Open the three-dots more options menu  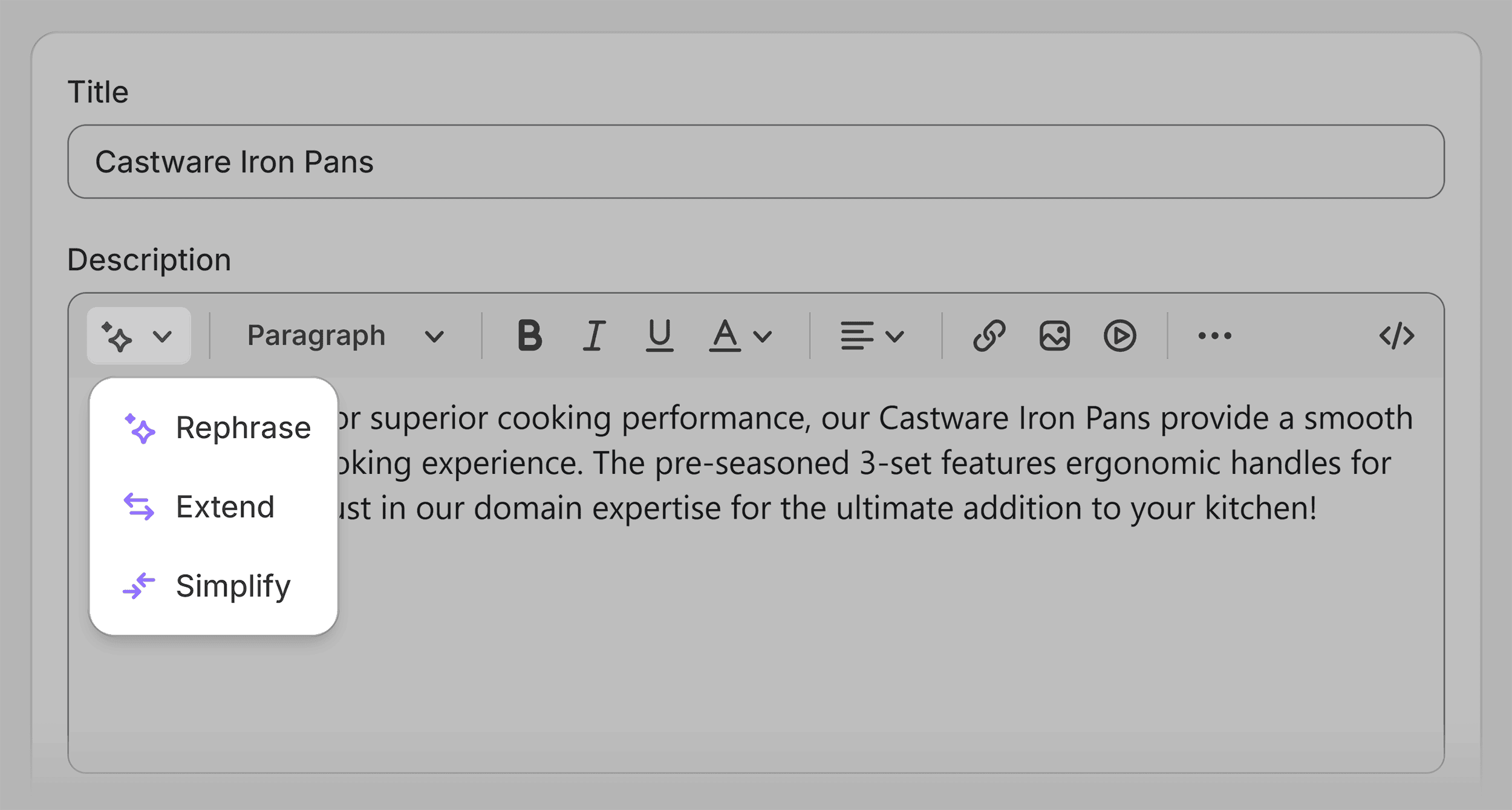coord(1214,335)
